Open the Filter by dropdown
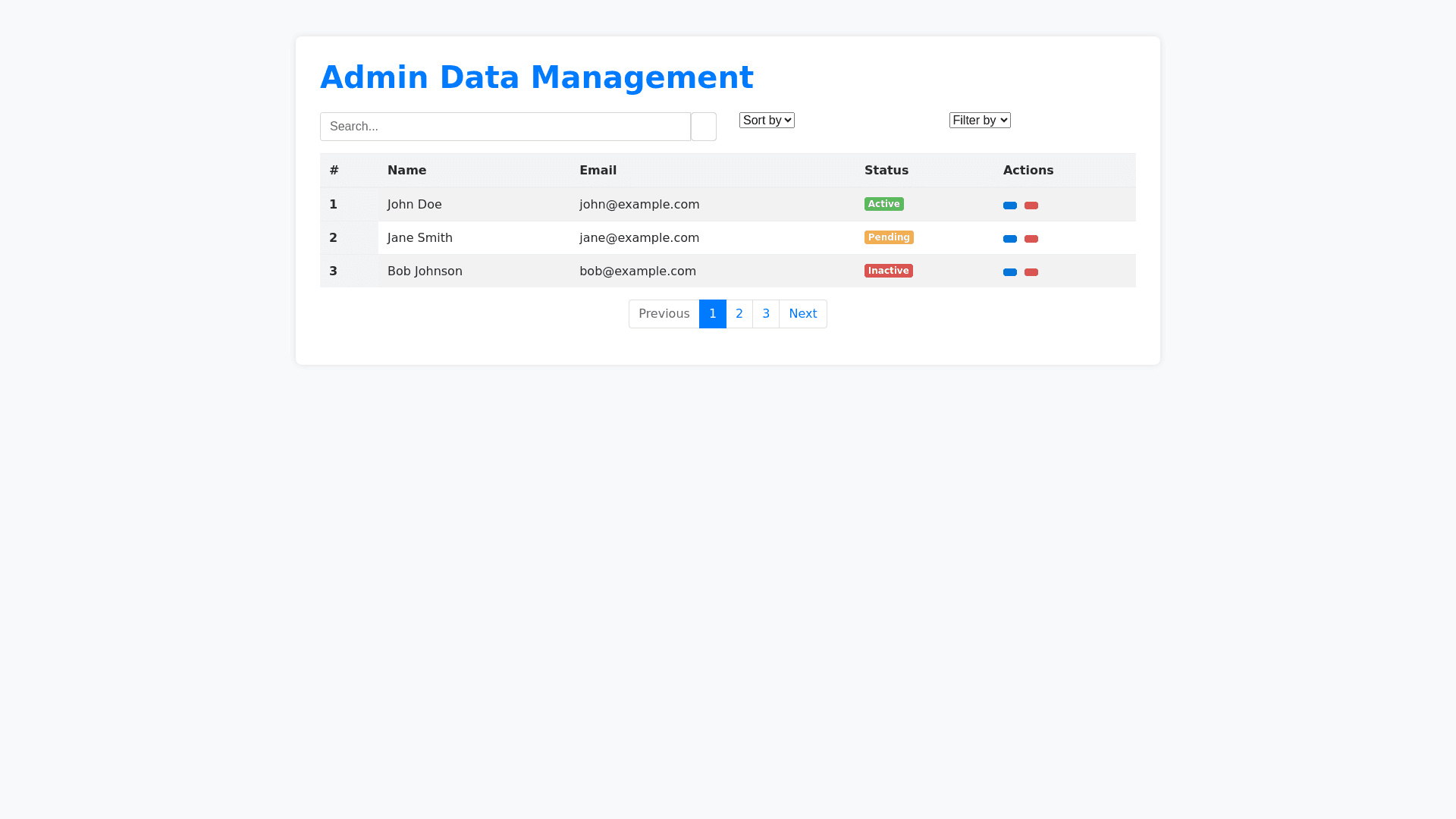Viewport: 1456px width, 819px height. click(979, 121)
